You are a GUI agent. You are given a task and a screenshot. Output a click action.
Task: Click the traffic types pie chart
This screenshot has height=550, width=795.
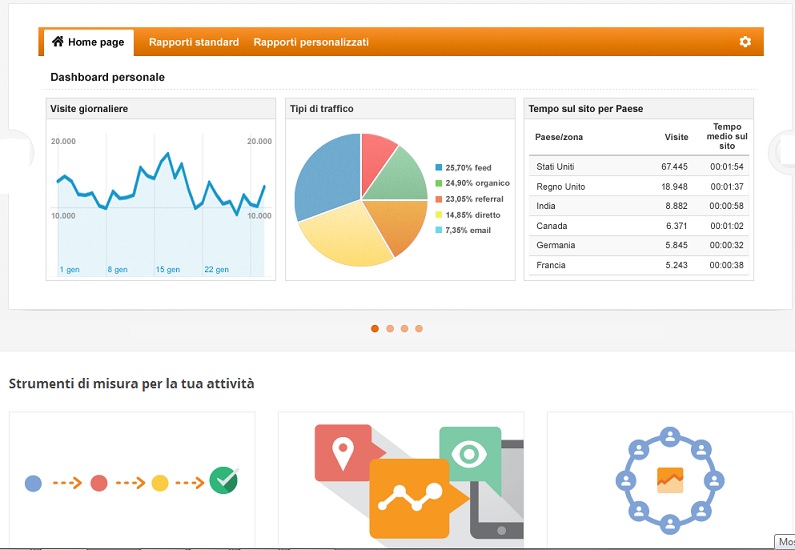pyautogui.click(x=361, y=200)
